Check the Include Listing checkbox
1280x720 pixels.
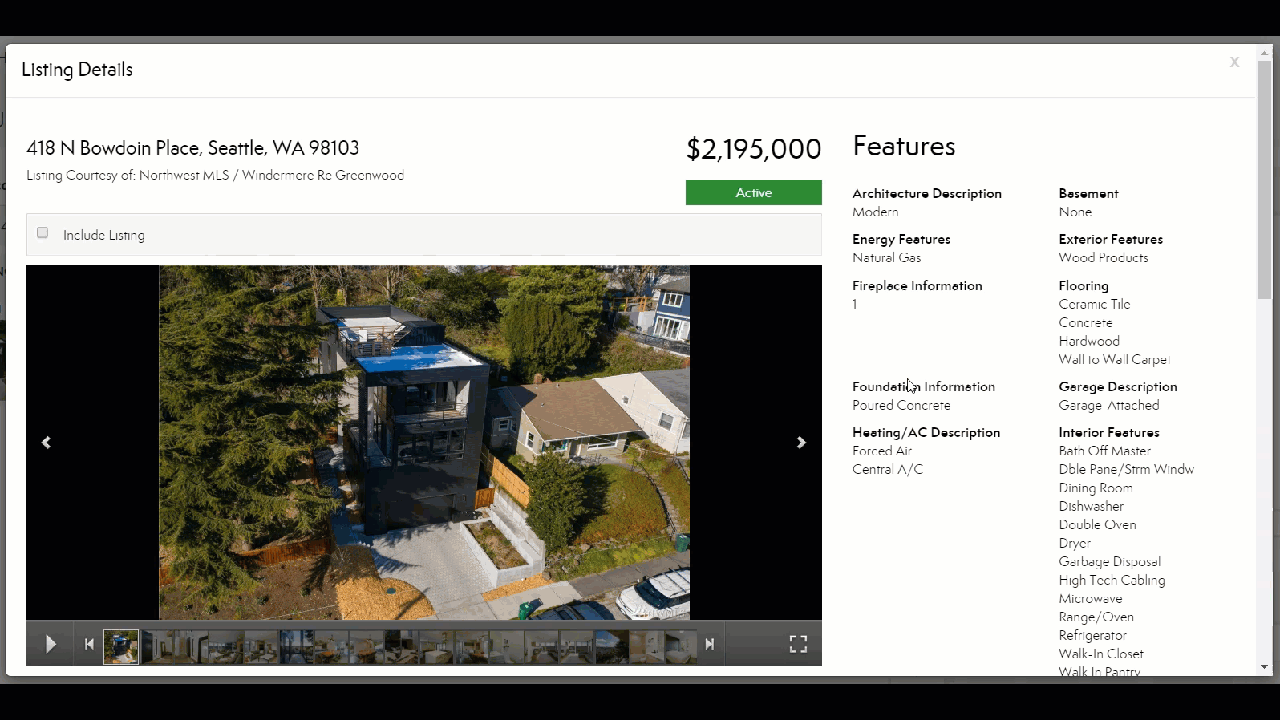(x=43, y=233)
